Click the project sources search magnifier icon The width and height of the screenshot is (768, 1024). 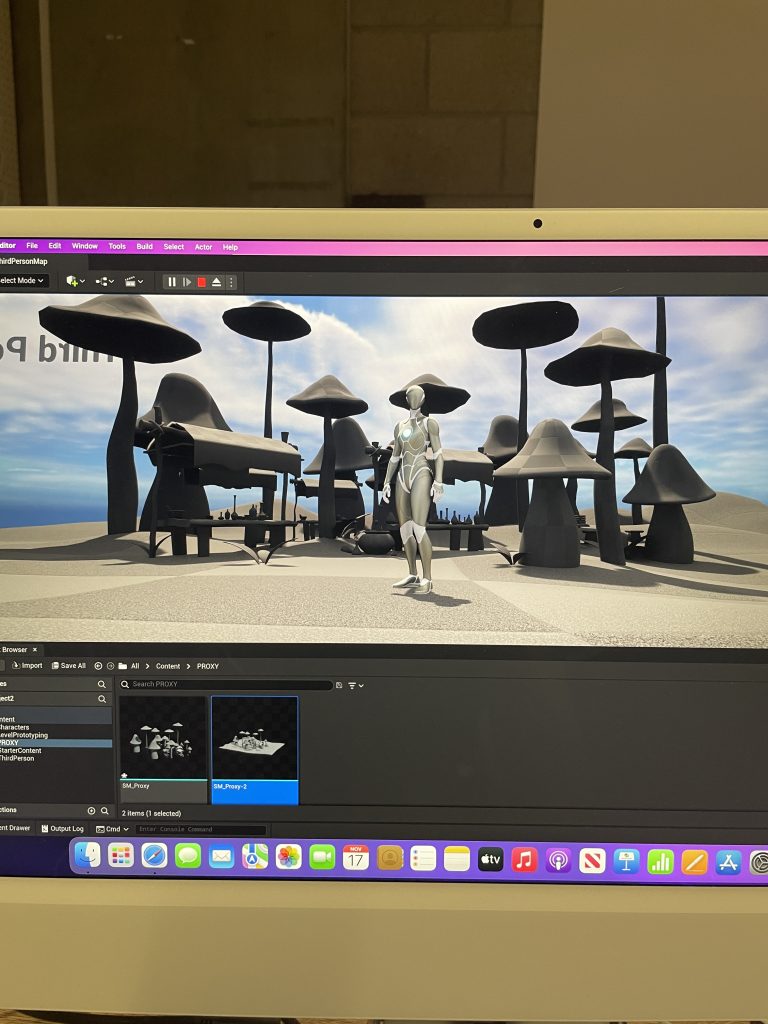(x=102, y=699)
